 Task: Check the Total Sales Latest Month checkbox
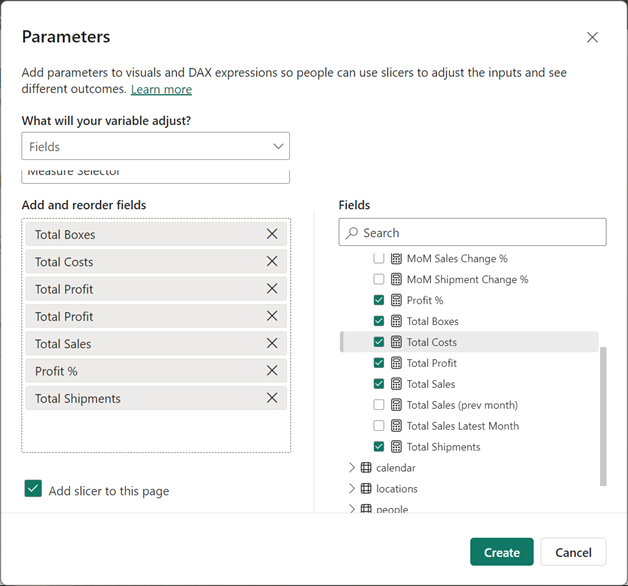pos(378,425)
